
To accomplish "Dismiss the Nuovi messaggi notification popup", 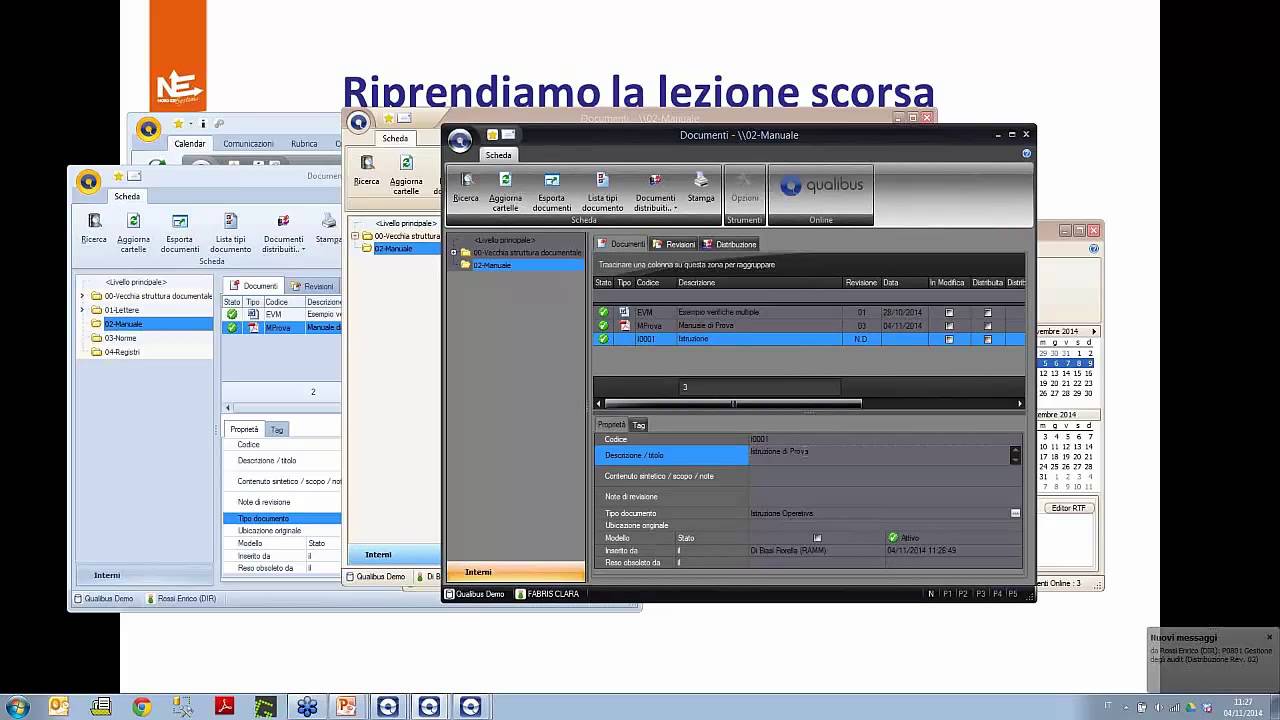I will [1269, 637].
